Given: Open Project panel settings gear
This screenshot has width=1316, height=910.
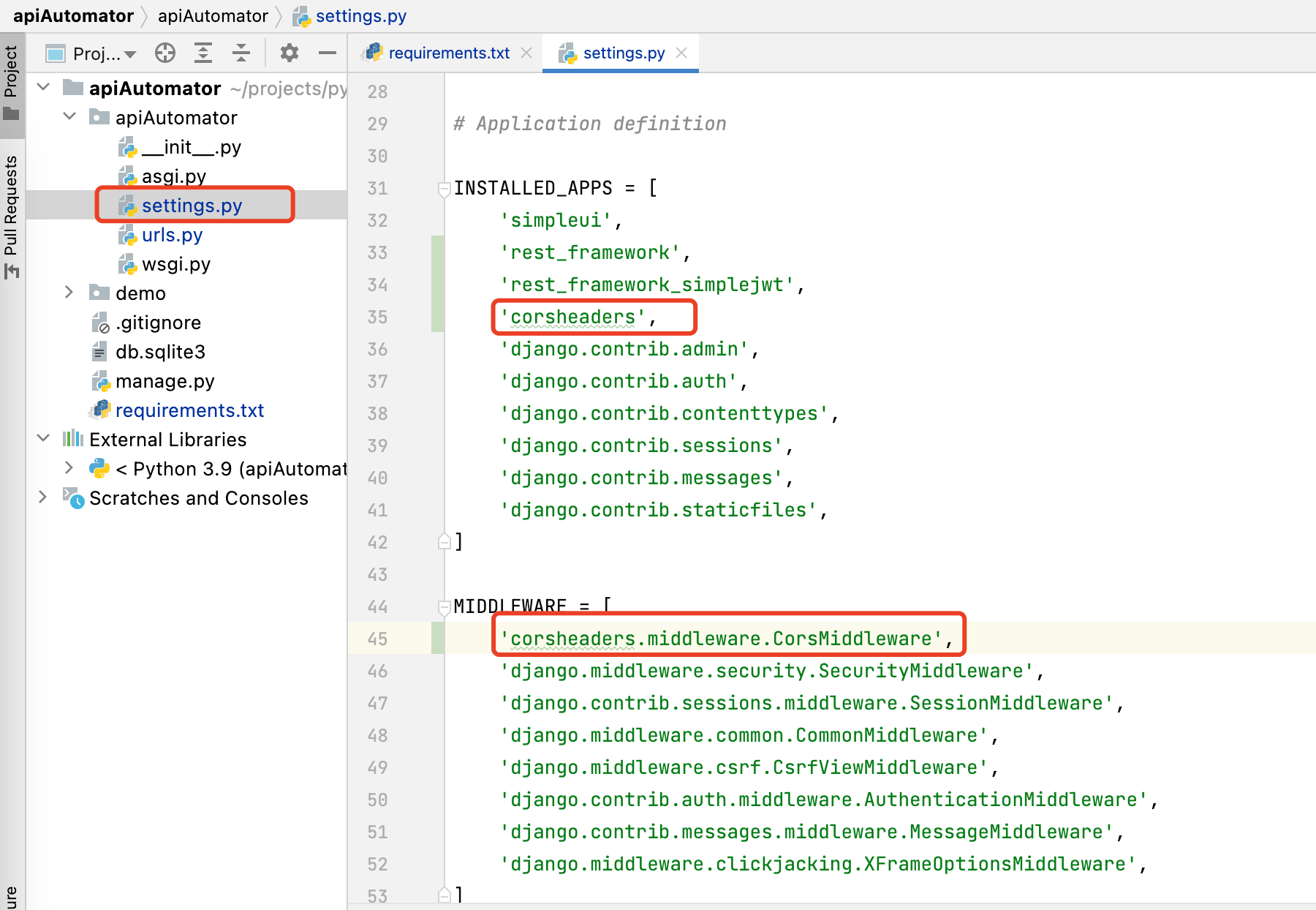Looking at the screenshot, I should point(290,53).
